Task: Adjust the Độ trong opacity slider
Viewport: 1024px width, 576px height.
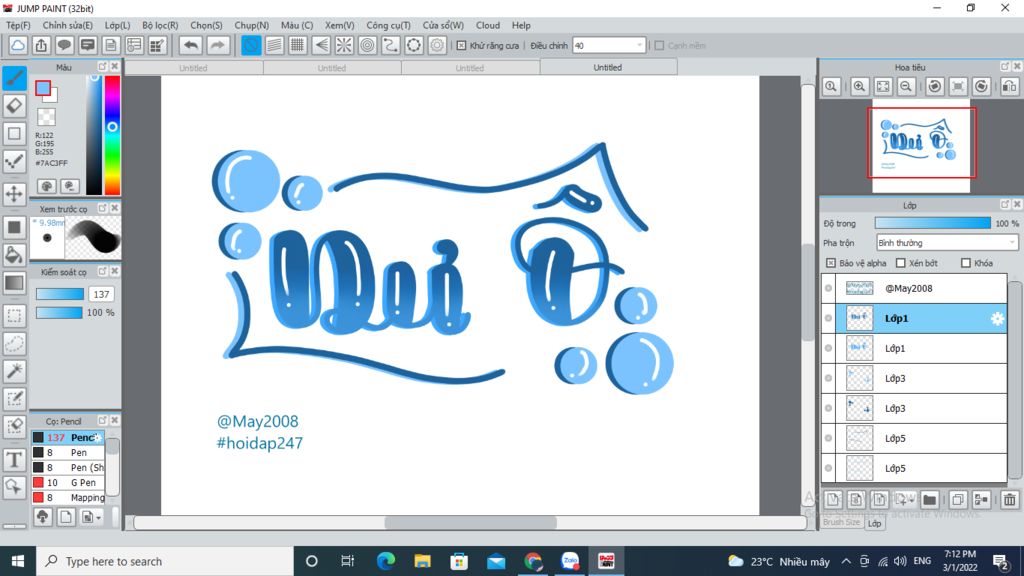Action: point(933,223)
